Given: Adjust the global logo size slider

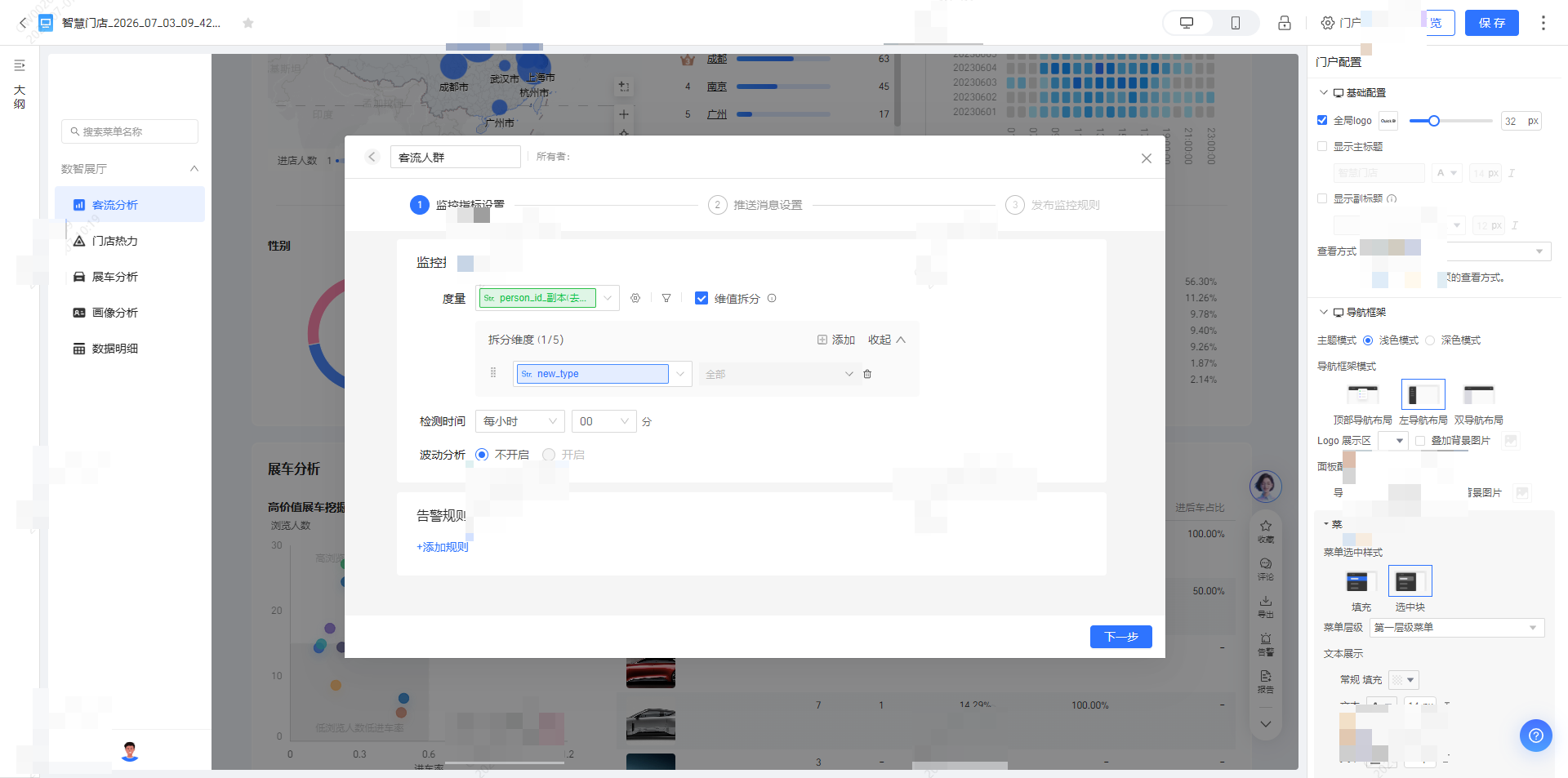Looking at the screenshot, I should [x=1433, y=121].
